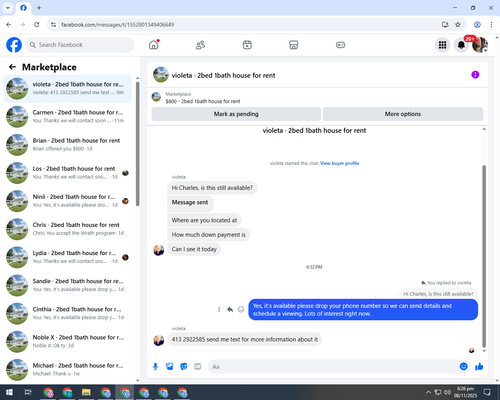Open the violeta conversation in list
This screenshot has width=500, height=400.
pyautogui.click(x=67, y=89)
